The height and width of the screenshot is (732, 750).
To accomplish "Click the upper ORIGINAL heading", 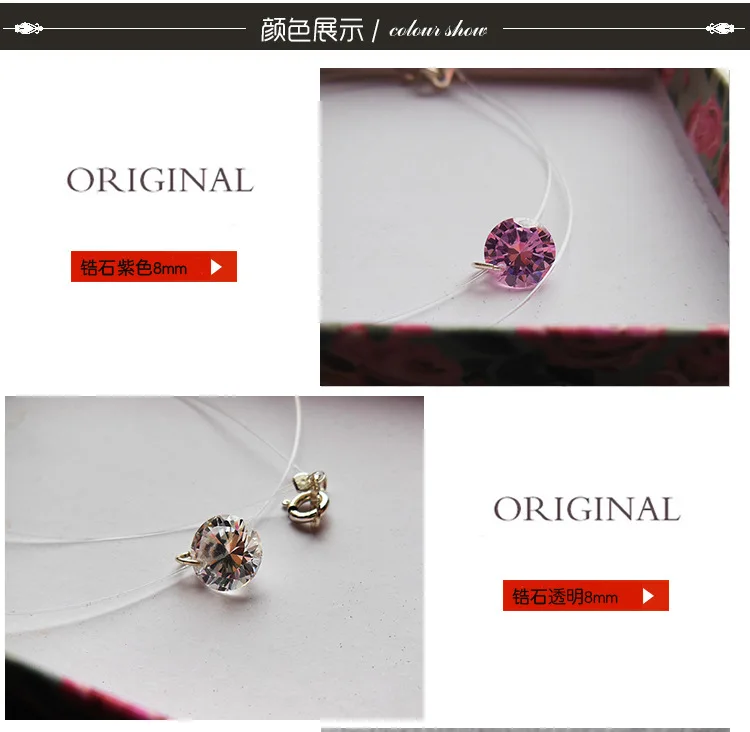I will click(x=160, y=180).
